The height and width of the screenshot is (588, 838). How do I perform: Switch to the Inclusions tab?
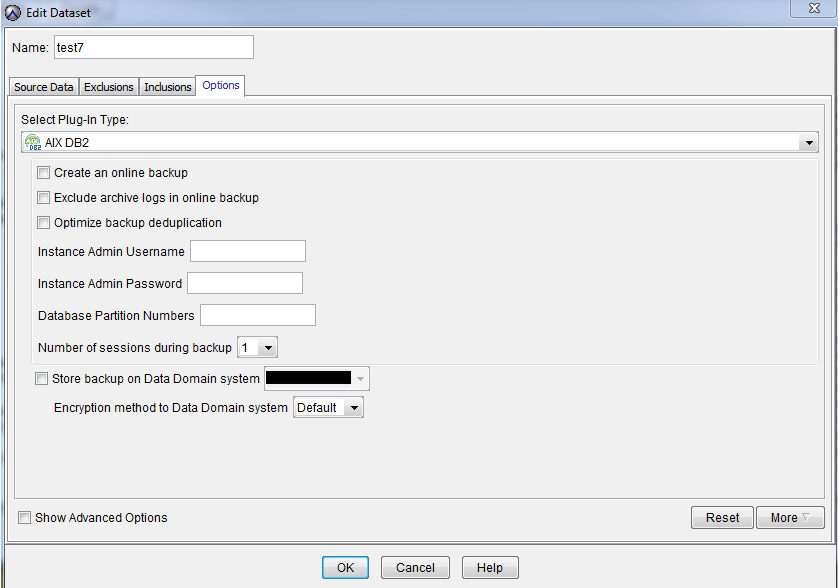[167, 87]
